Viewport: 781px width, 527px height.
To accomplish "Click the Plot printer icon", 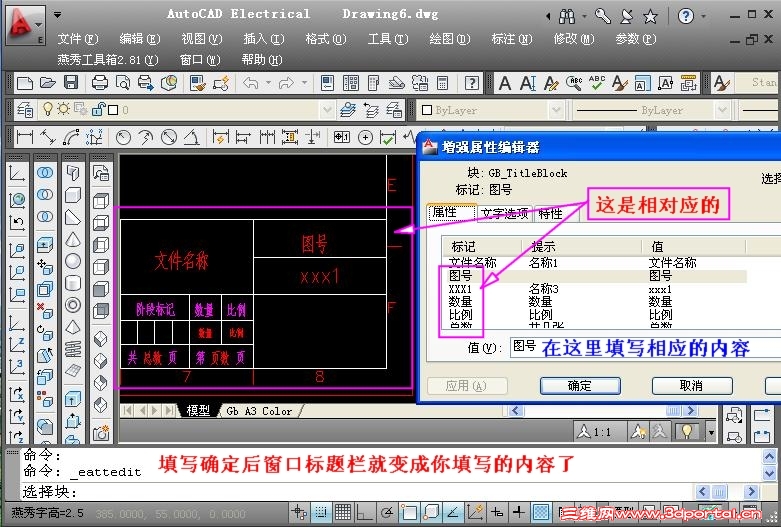I will coord(100,83).
